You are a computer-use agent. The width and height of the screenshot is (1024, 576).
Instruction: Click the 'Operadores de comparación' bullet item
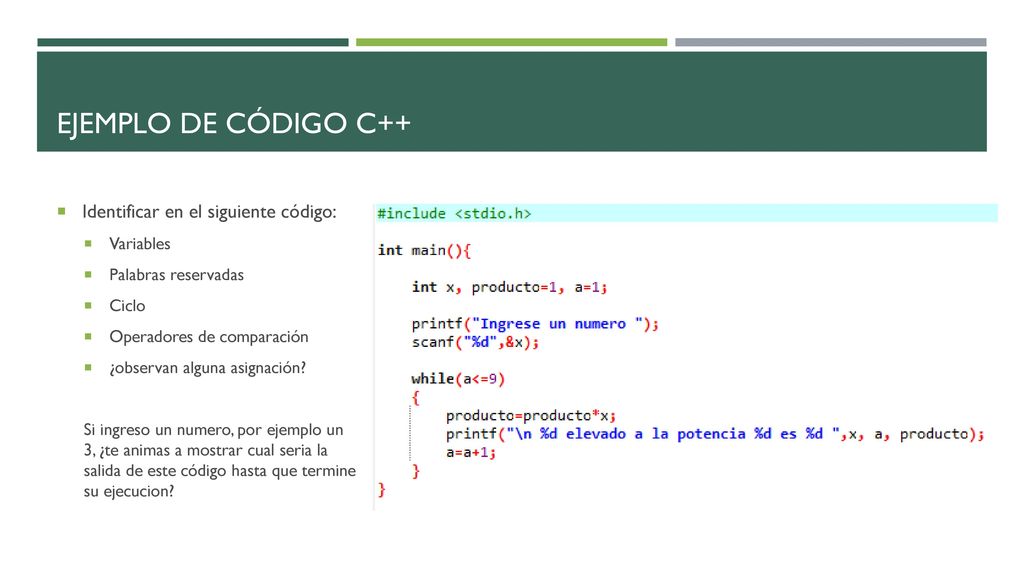coord(208,337)
